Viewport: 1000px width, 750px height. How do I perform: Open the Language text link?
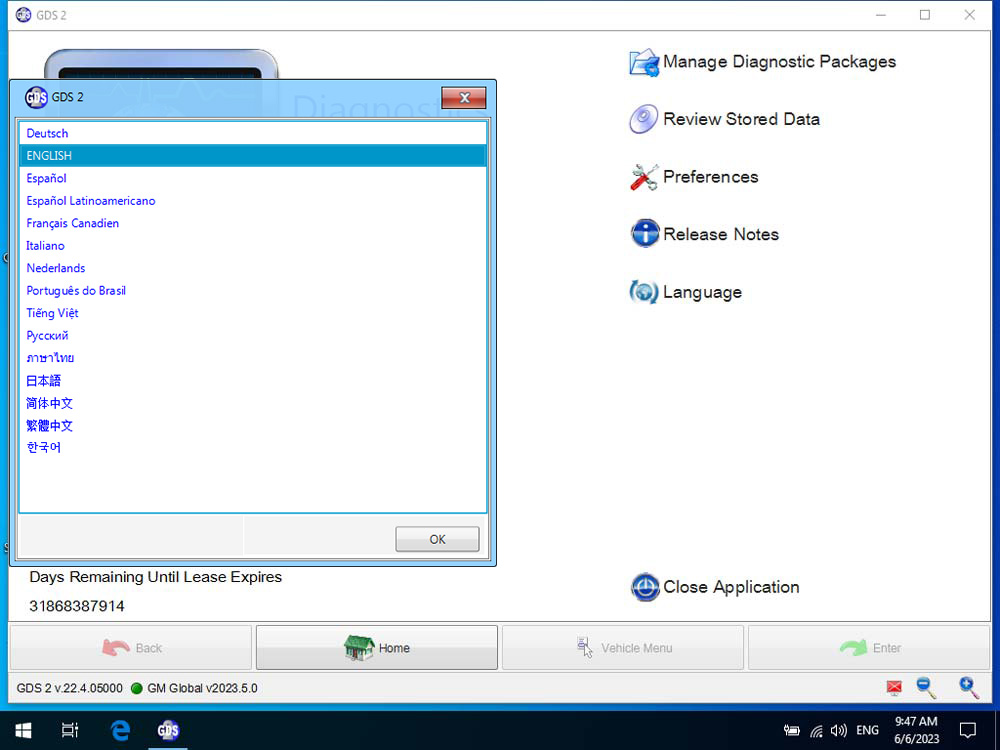click(x=702, y=292)
